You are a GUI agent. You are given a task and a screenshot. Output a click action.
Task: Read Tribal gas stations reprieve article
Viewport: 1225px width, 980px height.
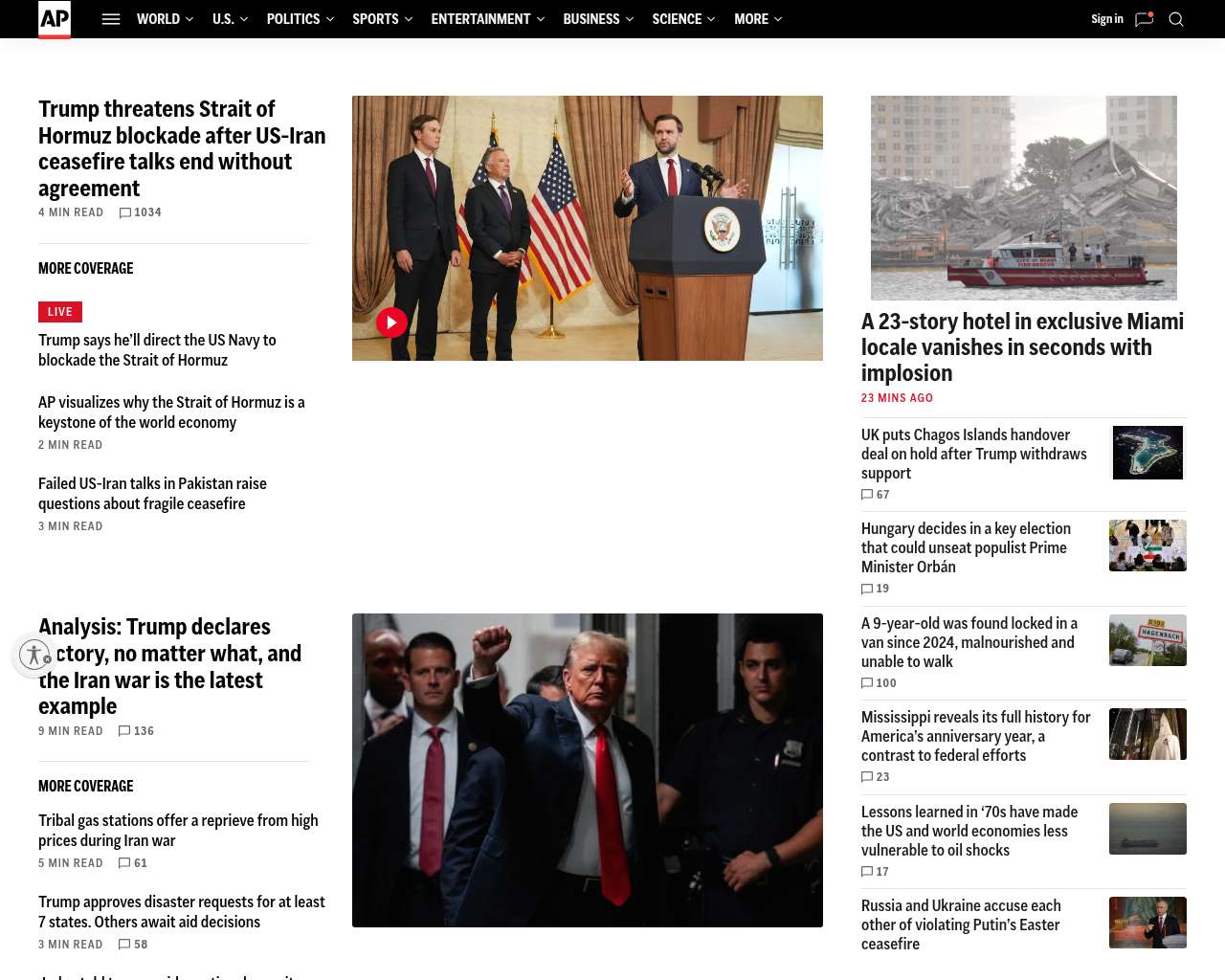click(x=178, y=831)
